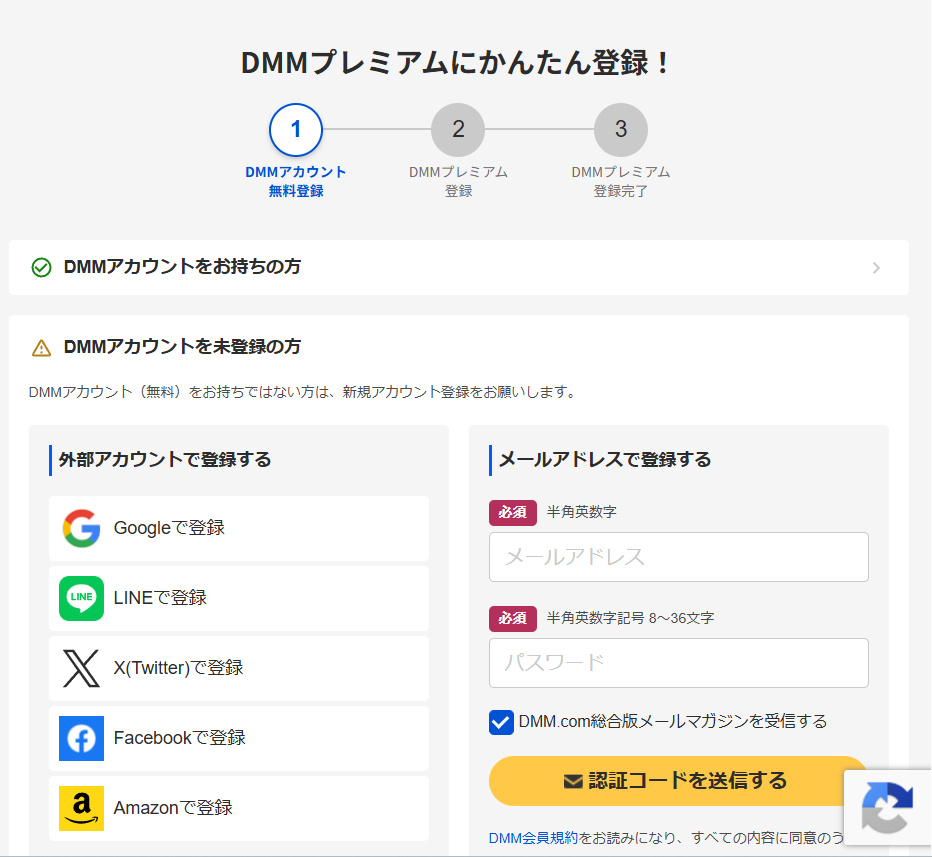Click the envelope icon on the send code button

point(573,781)
